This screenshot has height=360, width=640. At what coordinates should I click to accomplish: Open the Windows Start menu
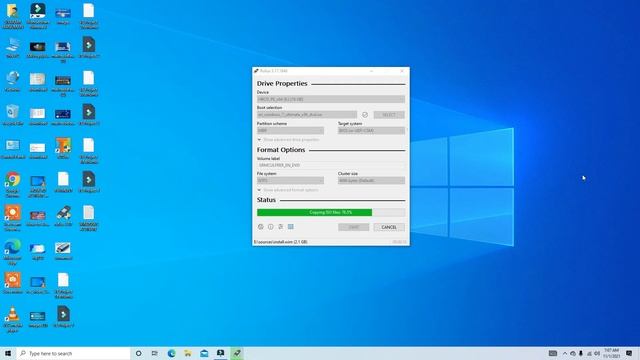click(8, 353)
